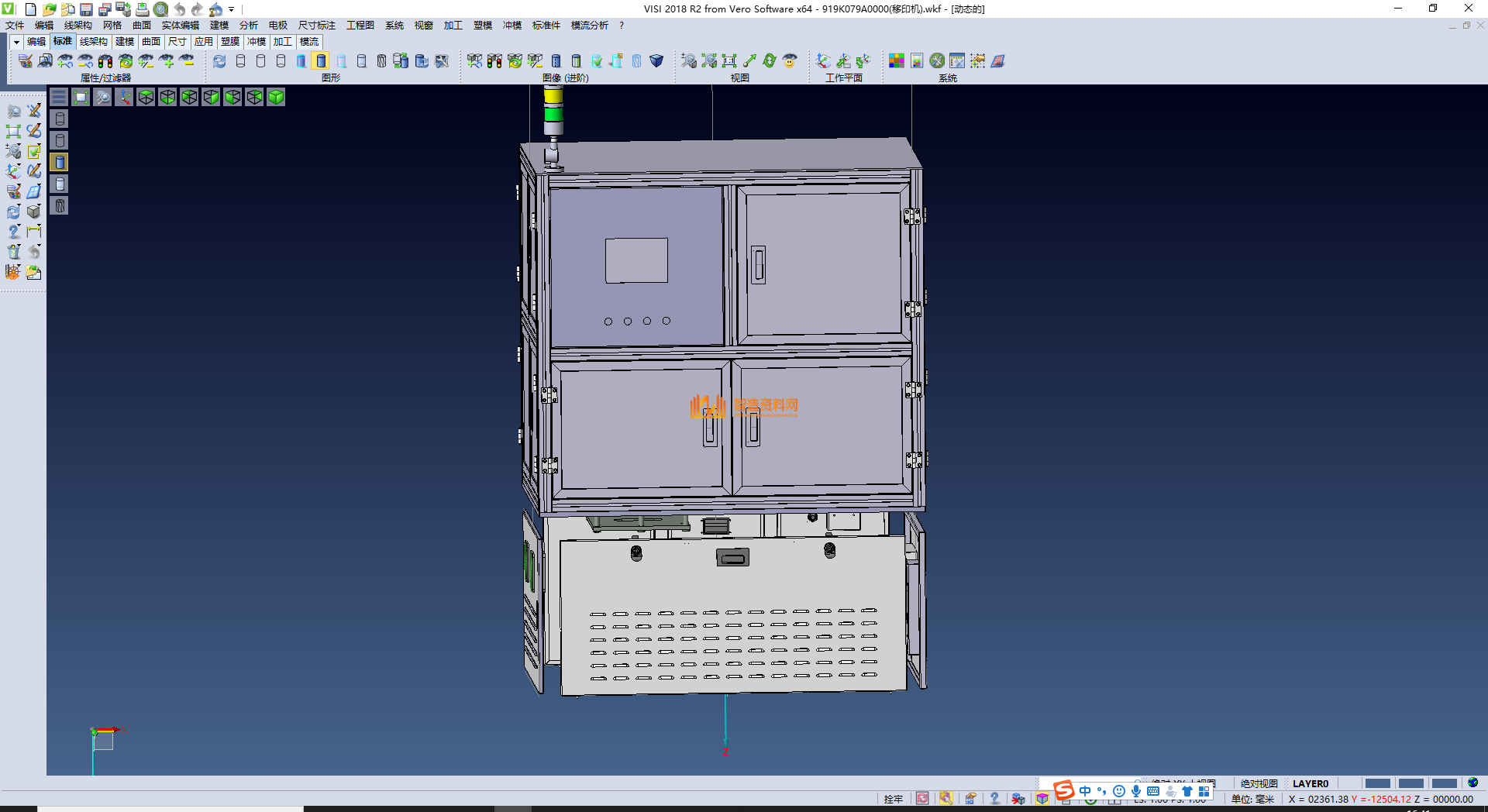Click the Undo arrow icon
The width and height of the screenshot is (1488, 812).
pos(179,9)
